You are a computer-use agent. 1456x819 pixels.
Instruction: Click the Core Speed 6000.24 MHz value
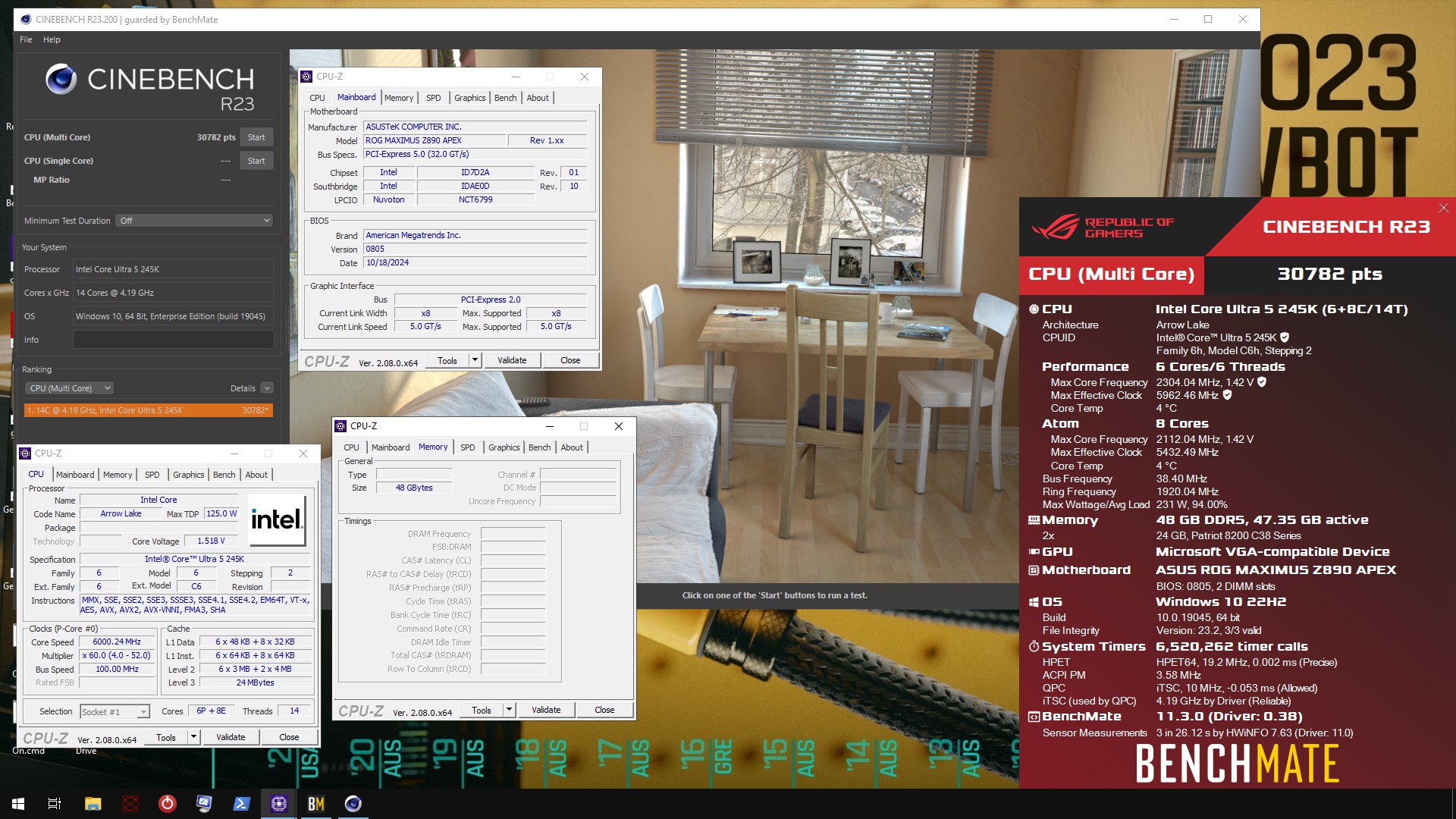click(117, 642)
